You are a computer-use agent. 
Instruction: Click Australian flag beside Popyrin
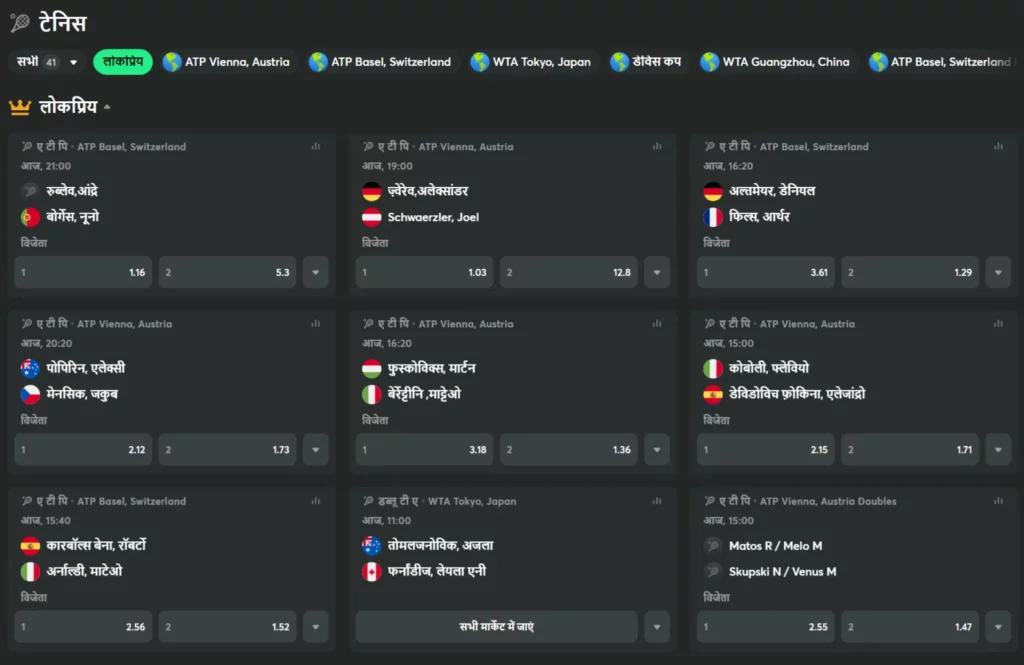tap(30, 368)
